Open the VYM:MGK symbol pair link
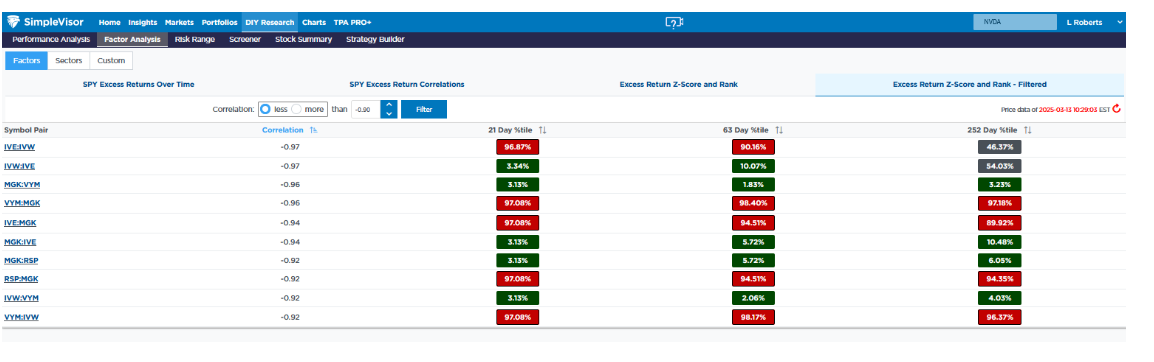Screen dimensions: 1154x362 (x=21, y=203)
